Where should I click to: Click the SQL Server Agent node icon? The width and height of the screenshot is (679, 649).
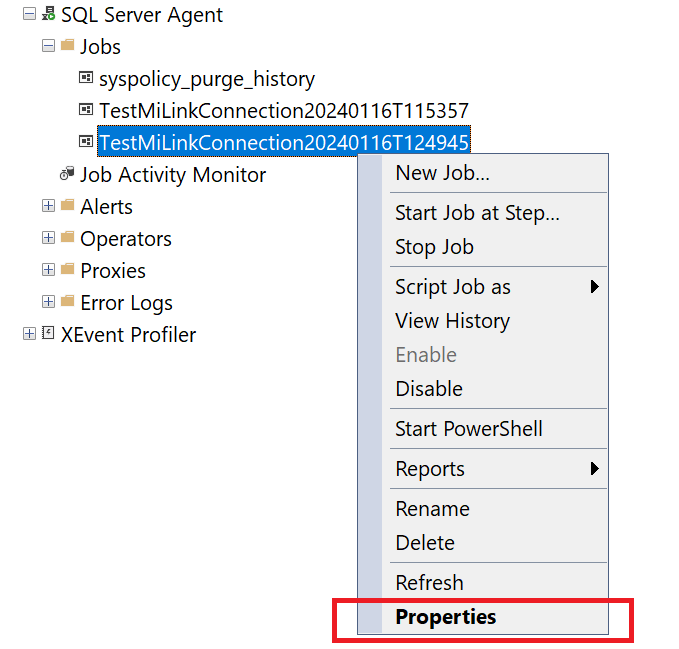[48, 13]
